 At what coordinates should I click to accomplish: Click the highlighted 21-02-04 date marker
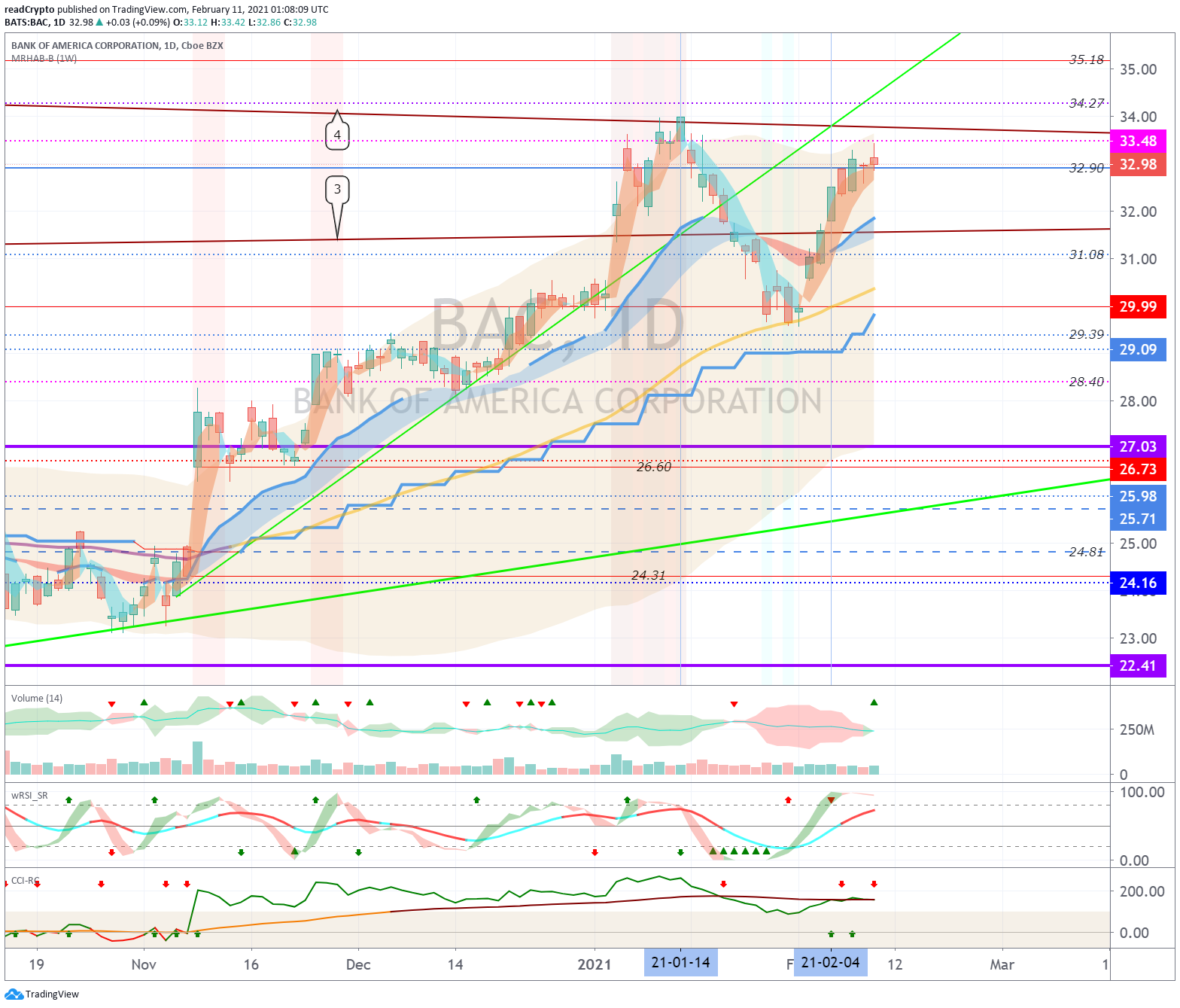[830, 963]
